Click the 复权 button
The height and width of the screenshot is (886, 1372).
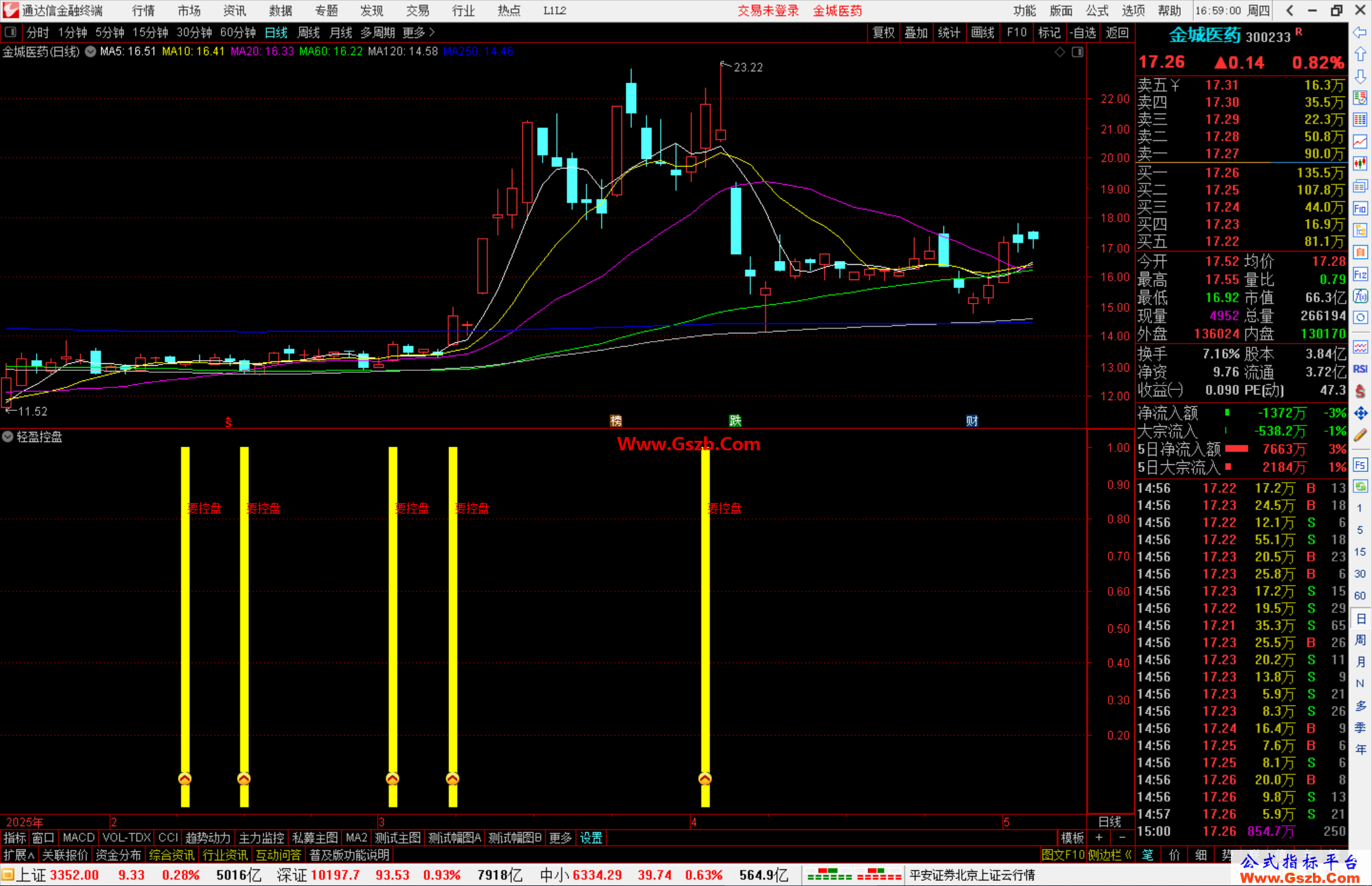point(883,32)
